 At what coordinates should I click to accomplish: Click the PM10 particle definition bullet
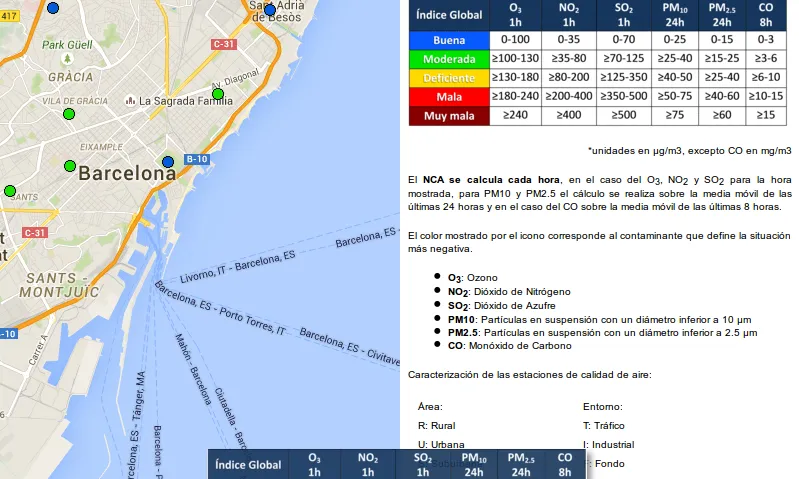(x=599, y=320)
